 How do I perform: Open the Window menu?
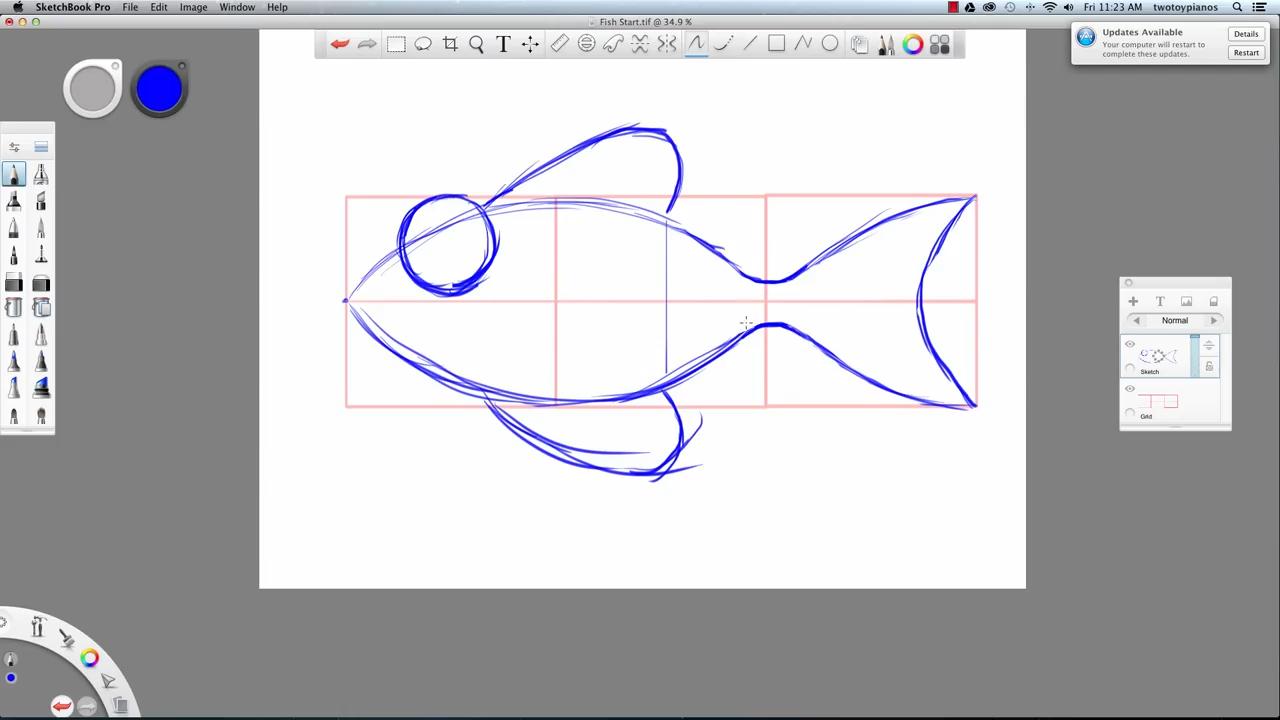click(237, 7)
